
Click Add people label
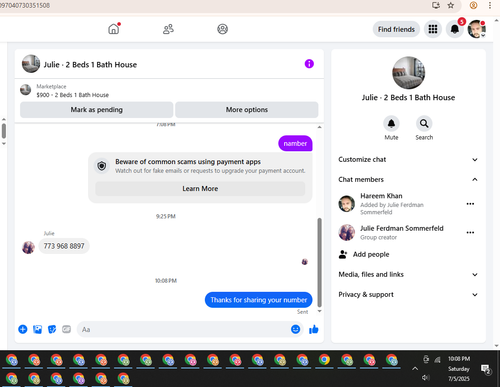(371, 254)
